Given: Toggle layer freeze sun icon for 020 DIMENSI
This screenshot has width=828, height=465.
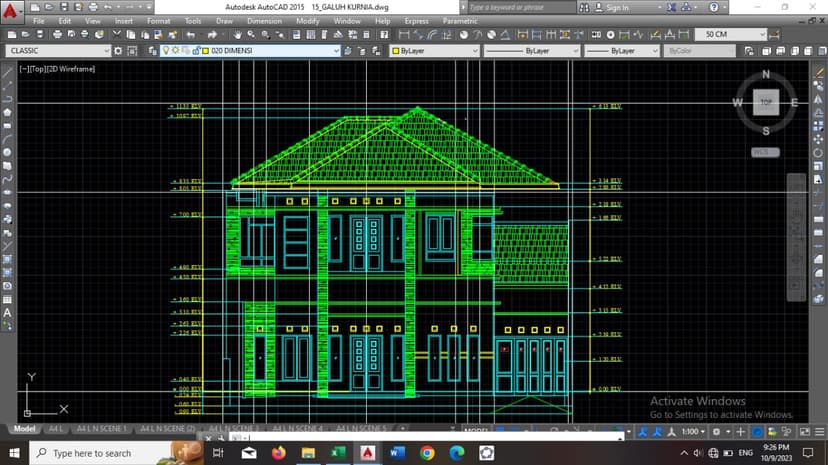Looking at the screenshot, I should 175,51.
